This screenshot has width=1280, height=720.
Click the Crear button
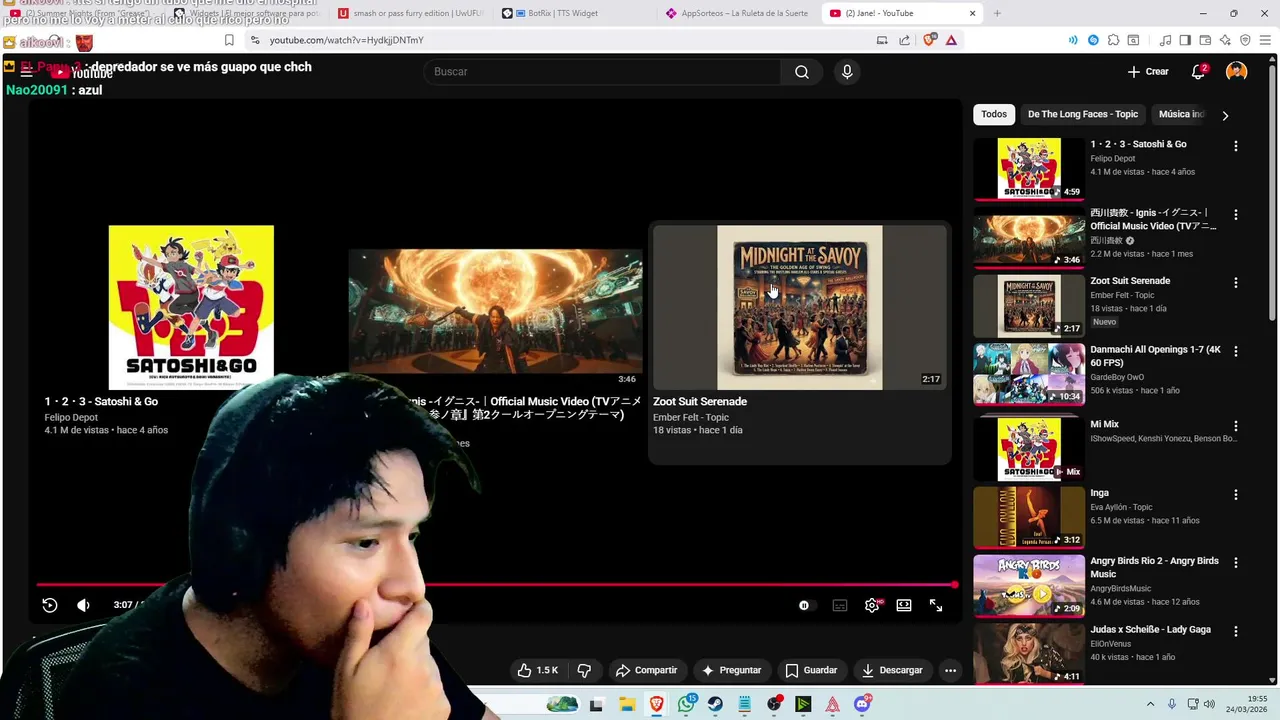1148,72
